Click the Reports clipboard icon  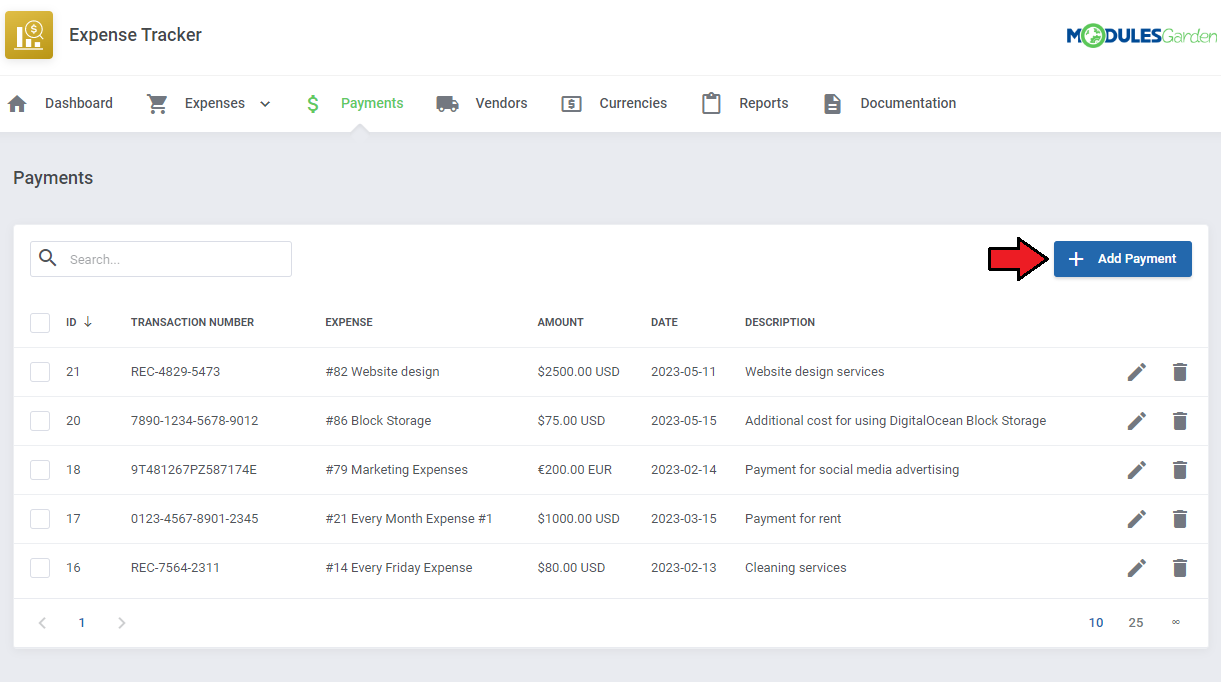tap(711, 103)
